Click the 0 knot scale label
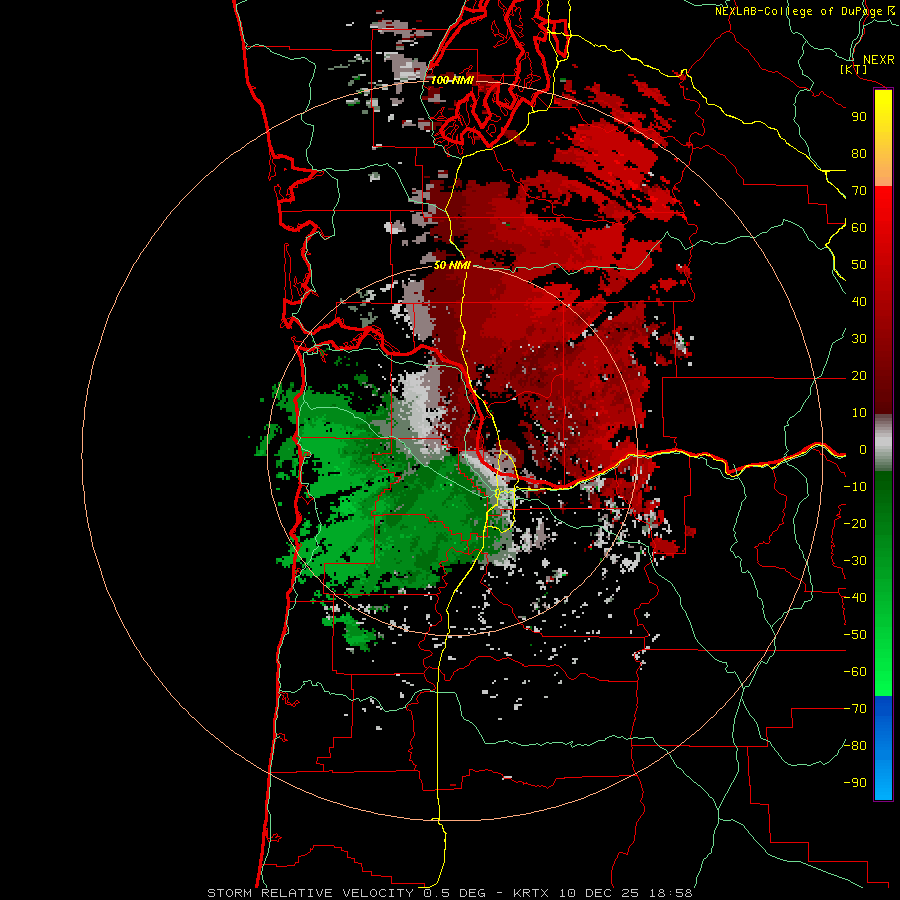 click(x=863, y=450)
